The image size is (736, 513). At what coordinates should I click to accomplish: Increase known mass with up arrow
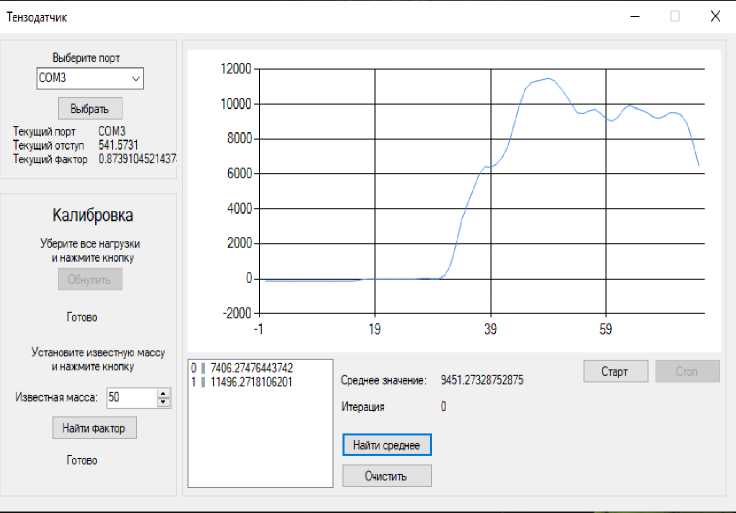coord(164,393)
